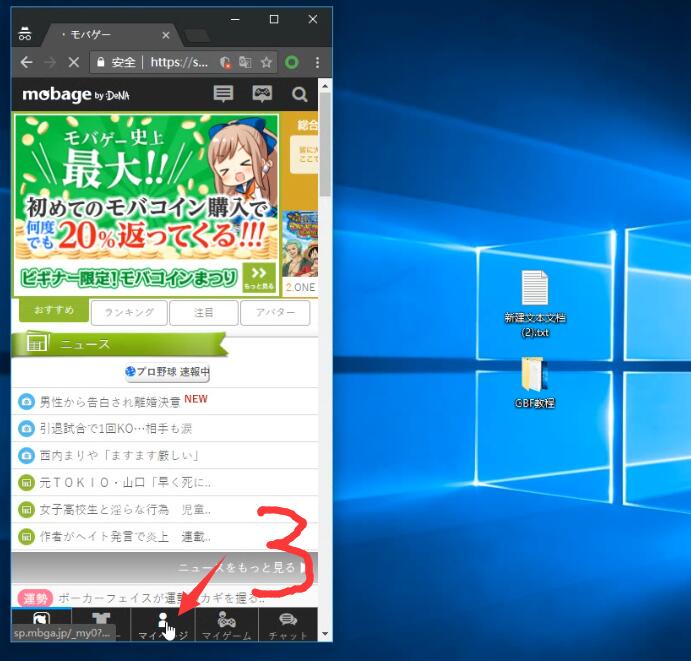The height and width of the screenshot is (661, 691).
Task: Open チャット in the bottom nav
Action: [x=288, y=625]
